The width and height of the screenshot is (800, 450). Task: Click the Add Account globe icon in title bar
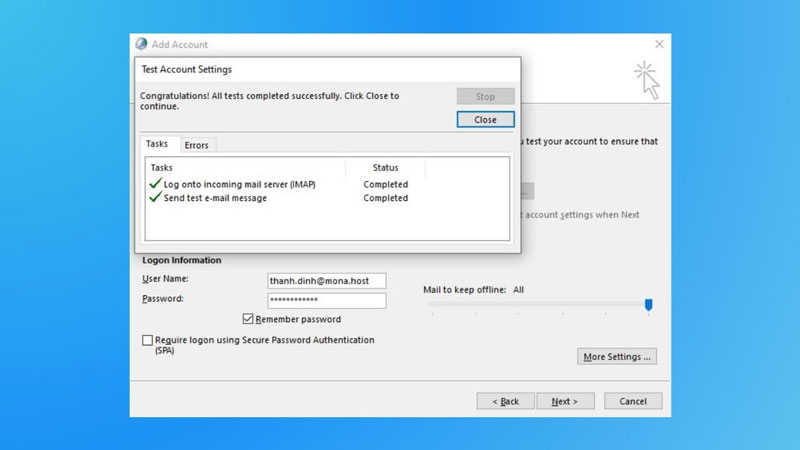coord(141,44)
